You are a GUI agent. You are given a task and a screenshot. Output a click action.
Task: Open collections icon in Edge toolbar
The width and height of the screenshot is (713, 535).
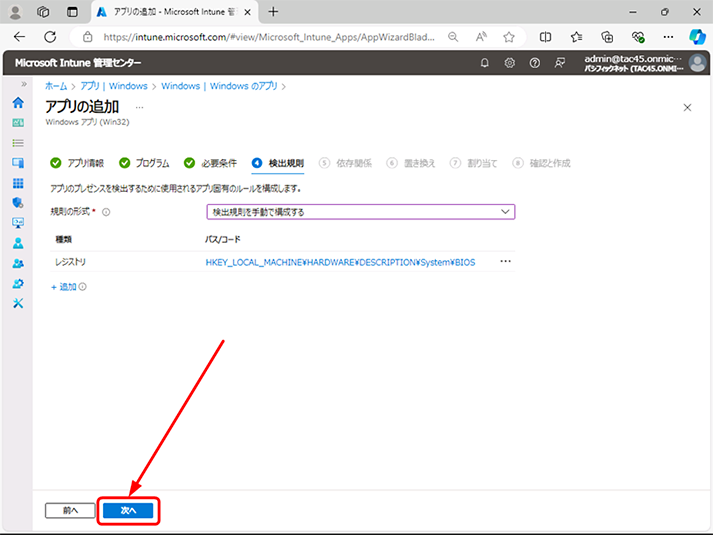click(607, 37)
